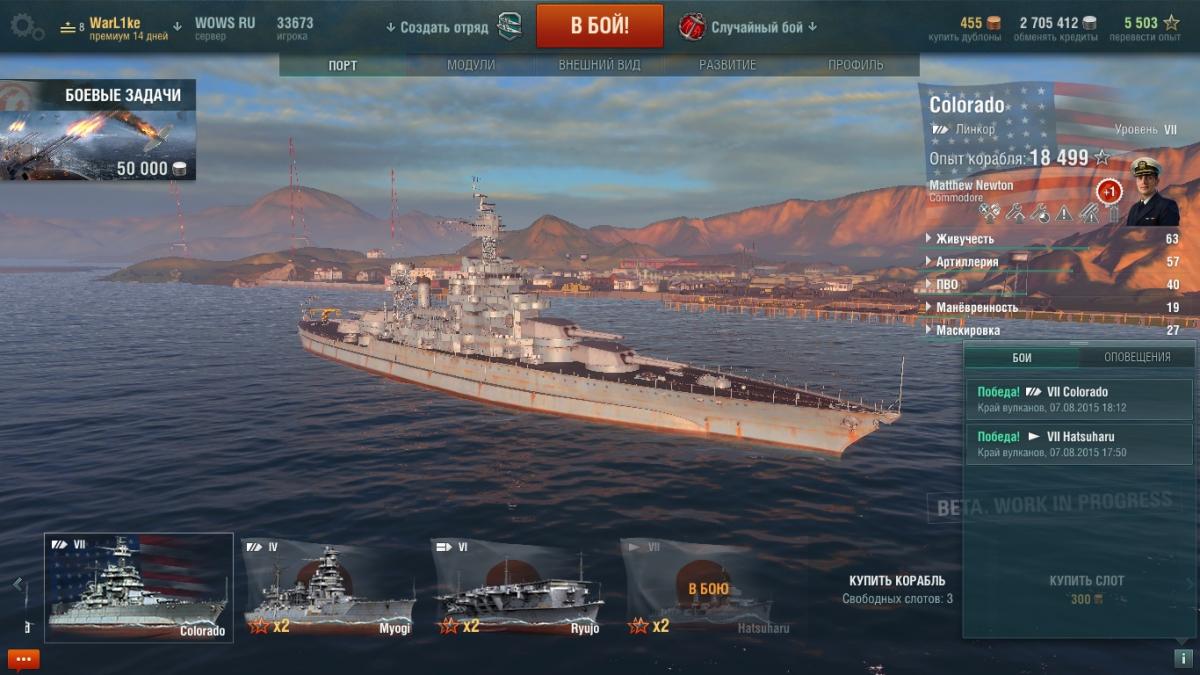Expand the Маскировка parameter section
This screenshot has width=1200, height=675.
[x=1052, y=330]
